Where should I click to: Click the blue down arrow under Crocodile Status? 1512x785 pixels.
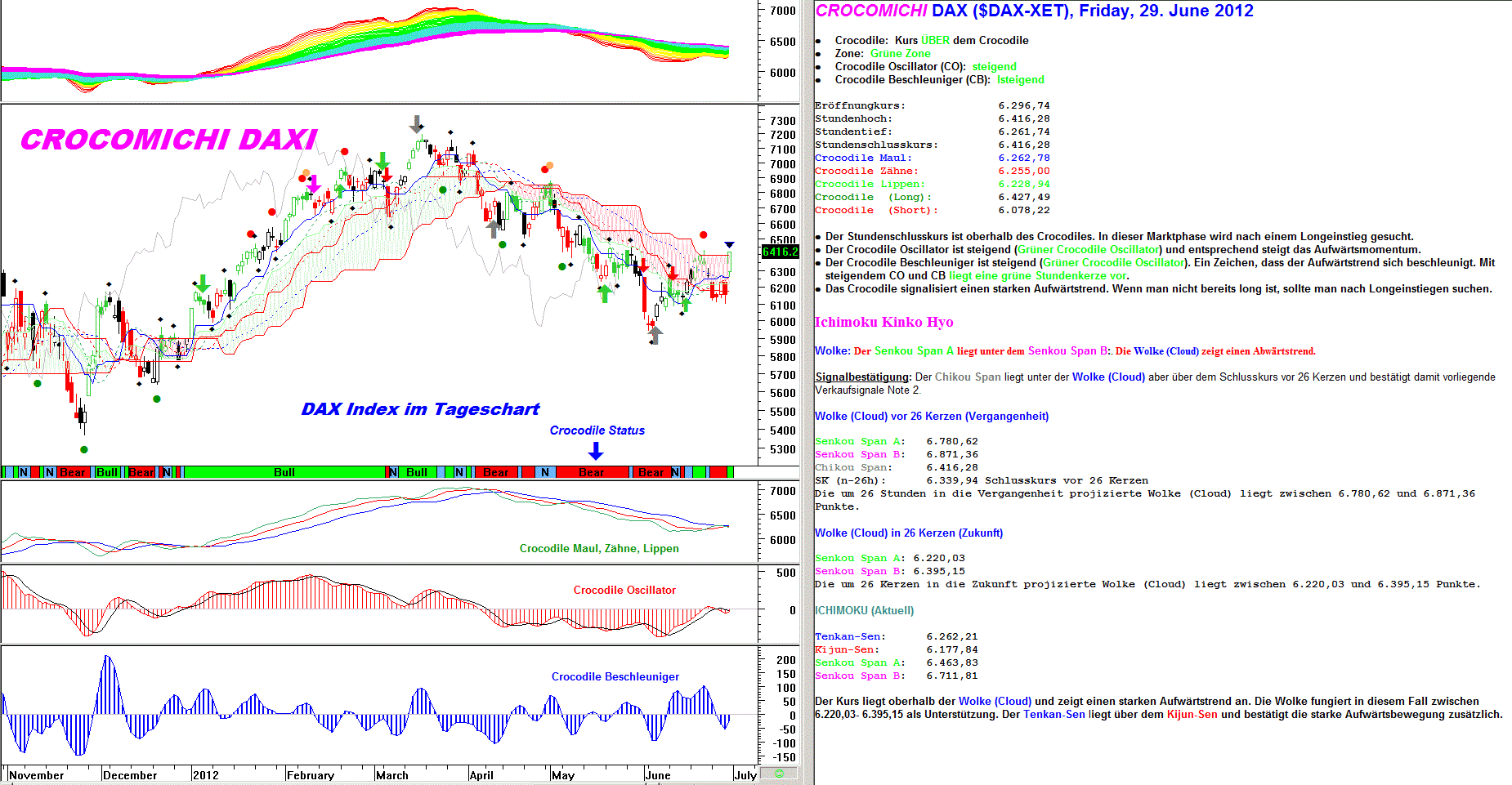click(x=596, y=451)
